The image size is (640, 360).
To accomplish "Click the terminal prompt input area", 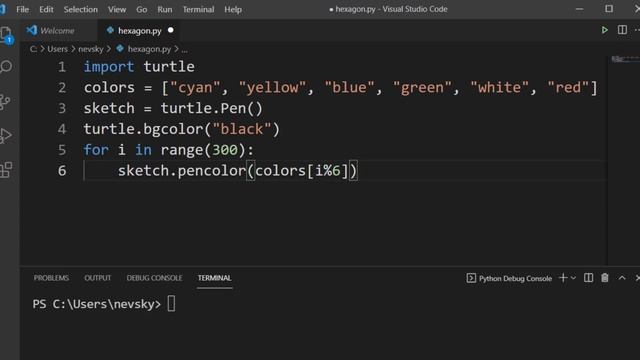I will click(x=171, y=304).
